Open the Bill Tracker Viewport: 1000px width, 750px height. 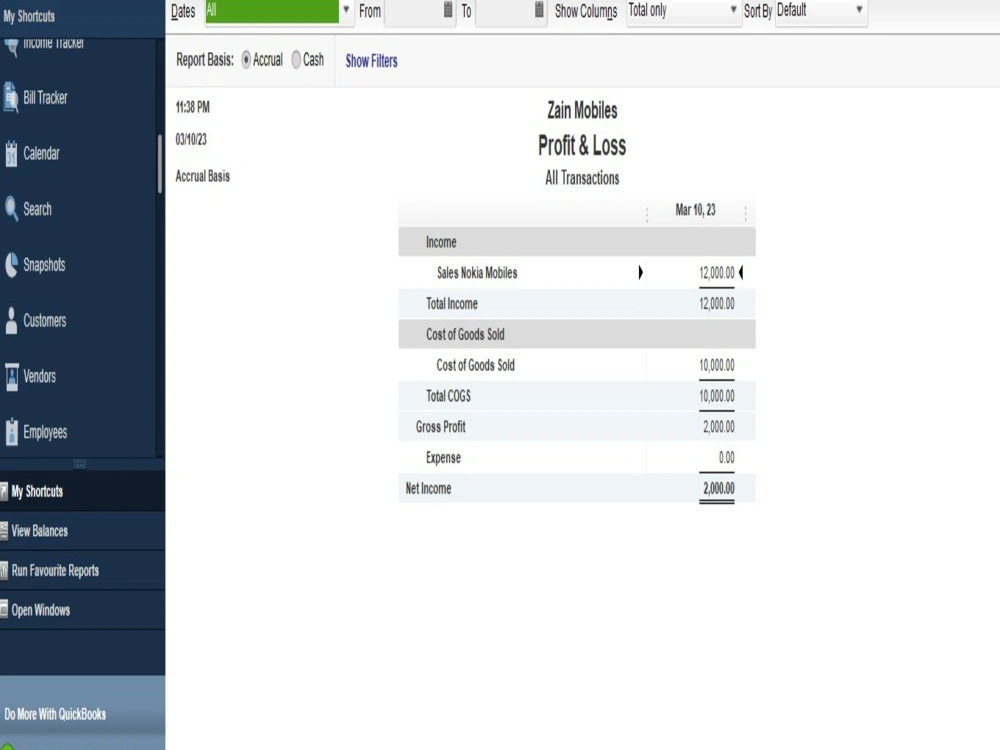point(45,98)
